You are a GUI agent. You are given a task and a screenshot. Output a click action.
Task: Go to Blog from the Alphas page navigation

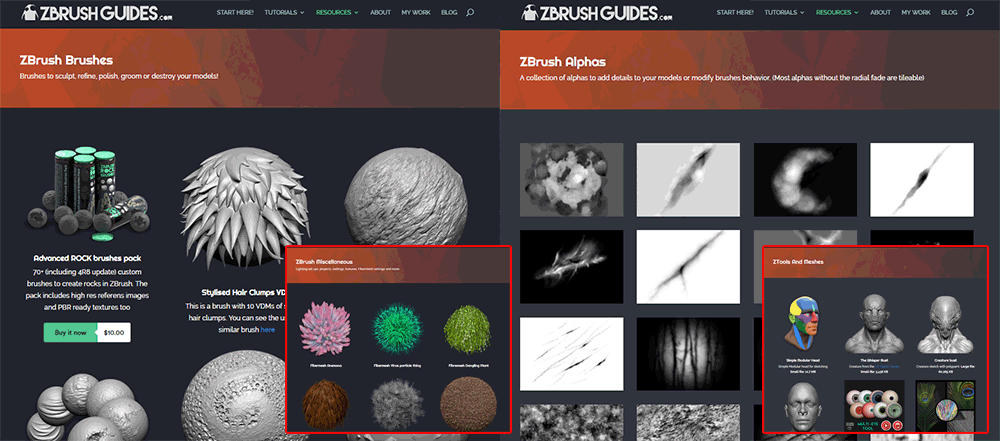click(949, 13)
